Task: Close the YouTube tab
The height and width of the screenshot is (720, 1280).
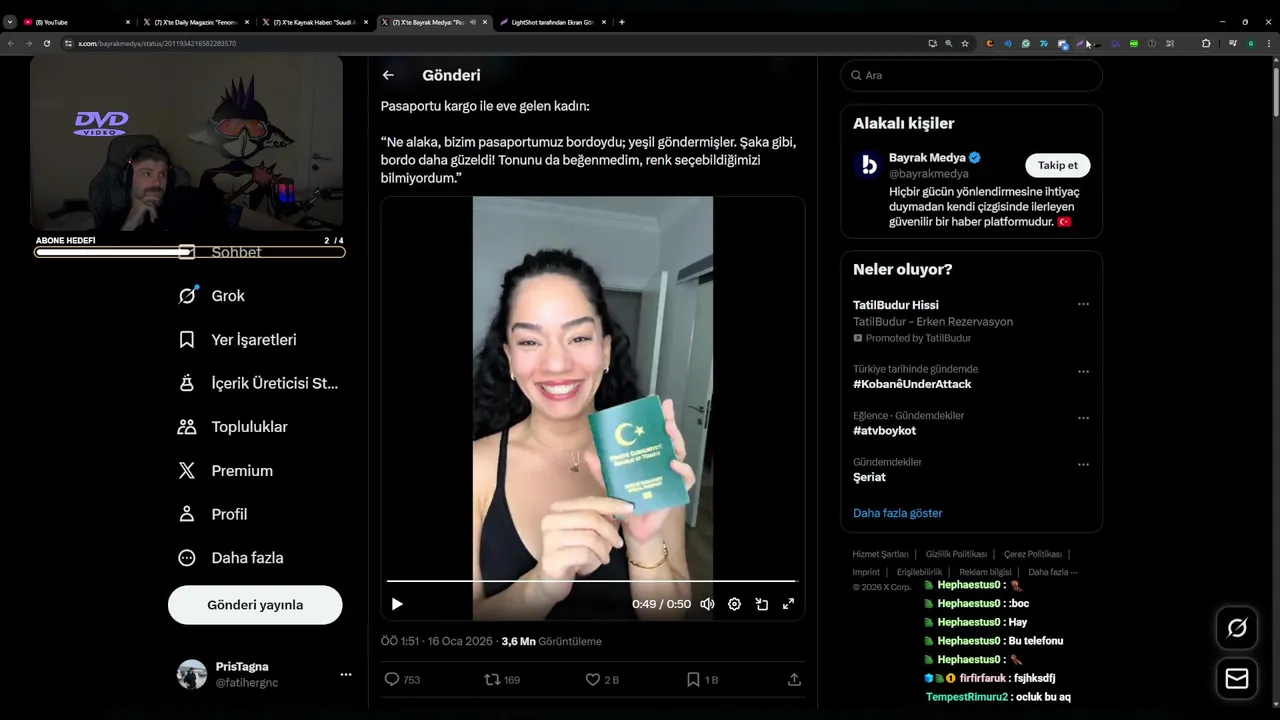Action: [128, 22]
